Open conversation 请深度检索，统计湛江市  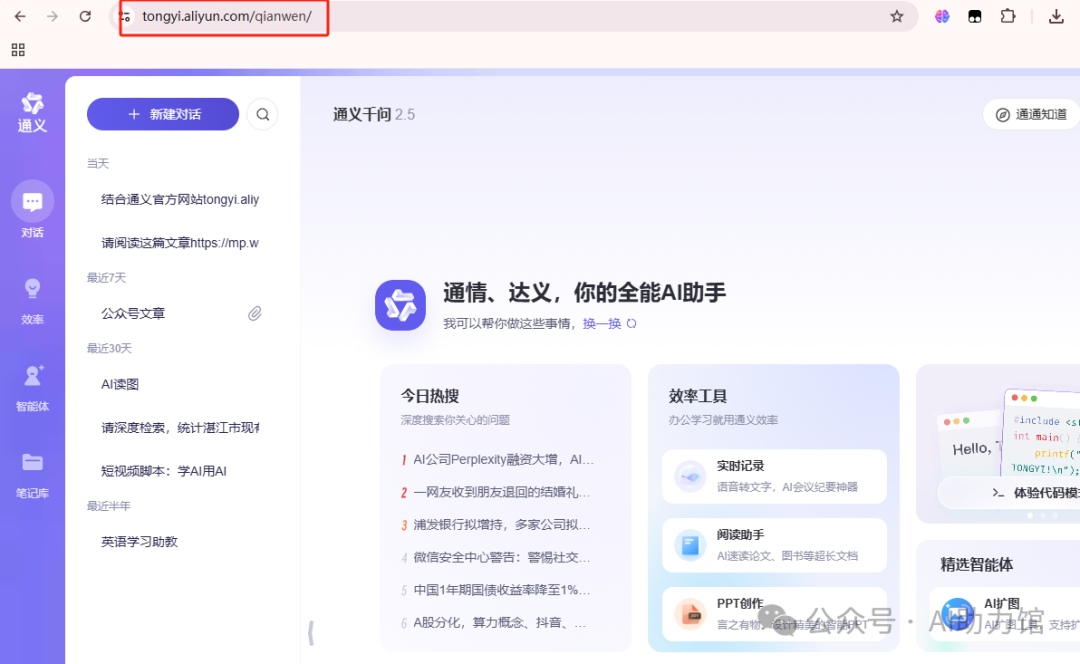[x=180, y=428]
